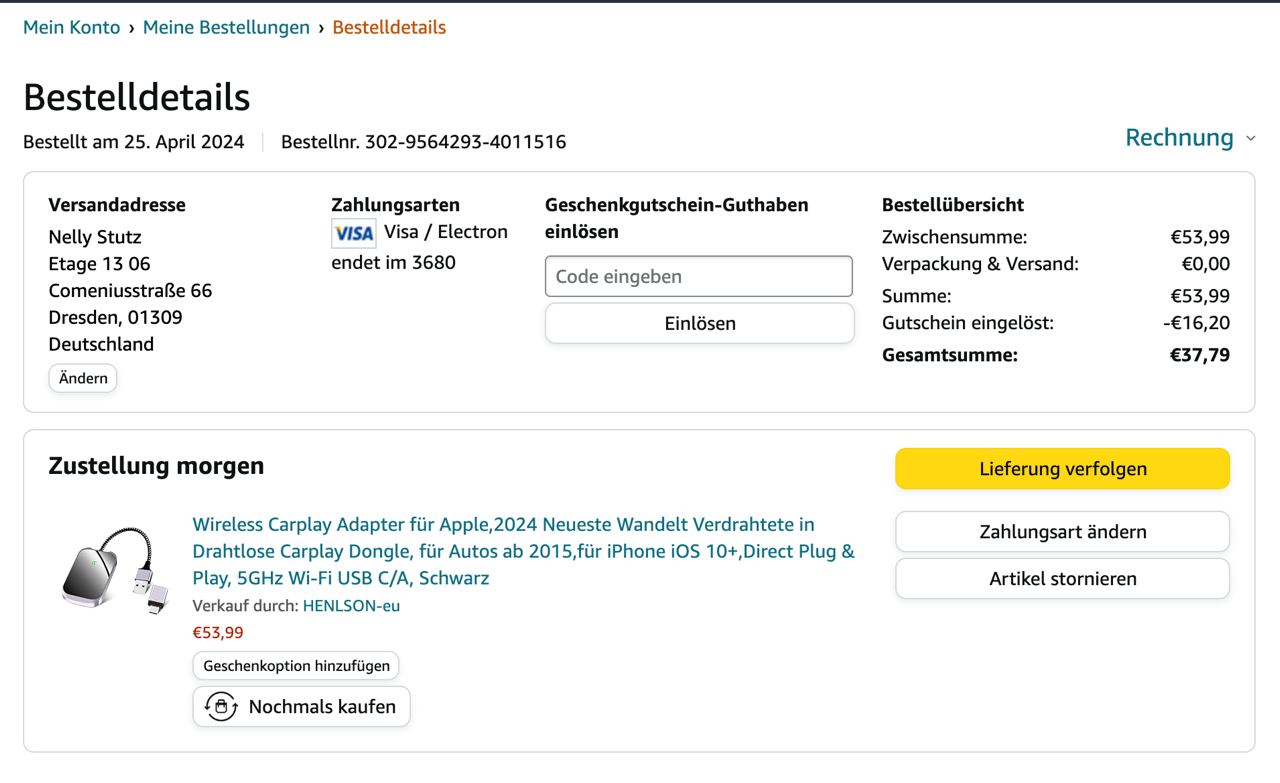Image resolution: width=1280 pixels, height=783 pixels.
Task: Go to Mein Konto breadcrumb
Action: click(x=72, y=27)
